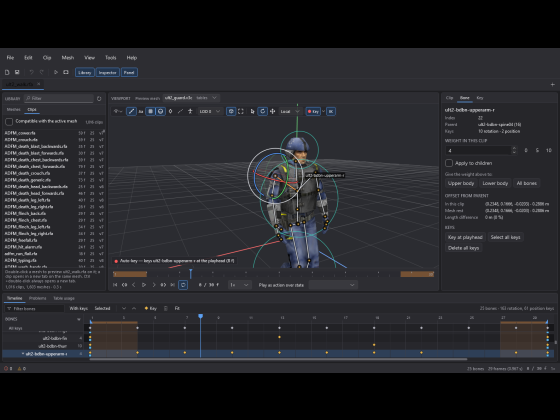The width and height of the screenshot is (560, 420).
Task: Jump to first frame in playback controls
Action: tap(115, 285)
